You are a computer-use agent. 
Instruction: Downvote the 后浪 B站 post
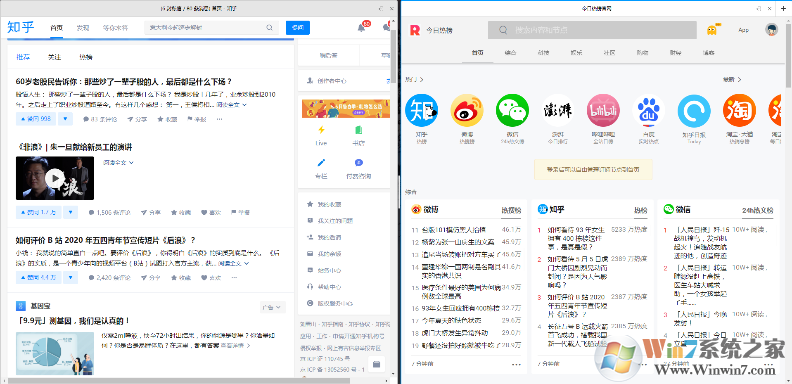tap(71, 277)
